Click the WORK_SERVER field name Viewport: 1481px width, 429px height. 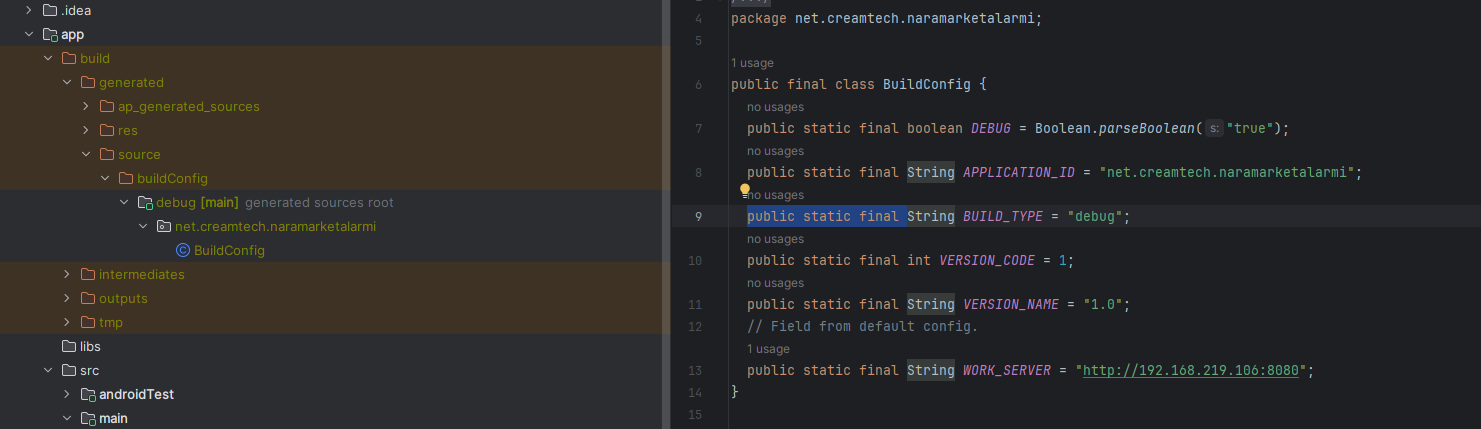(1007, 370)
